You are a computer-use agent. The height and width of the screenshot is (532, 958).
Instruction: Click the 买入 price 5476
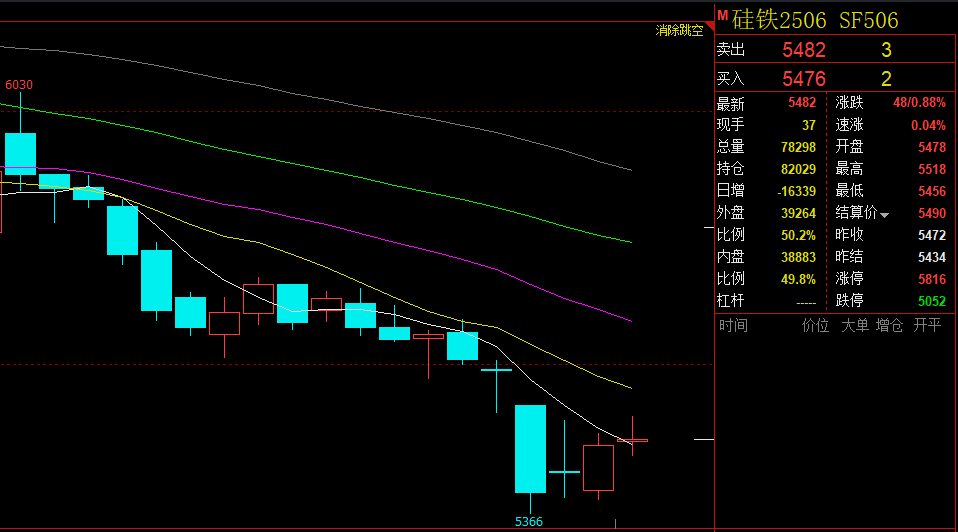click(x=803, y=79)
